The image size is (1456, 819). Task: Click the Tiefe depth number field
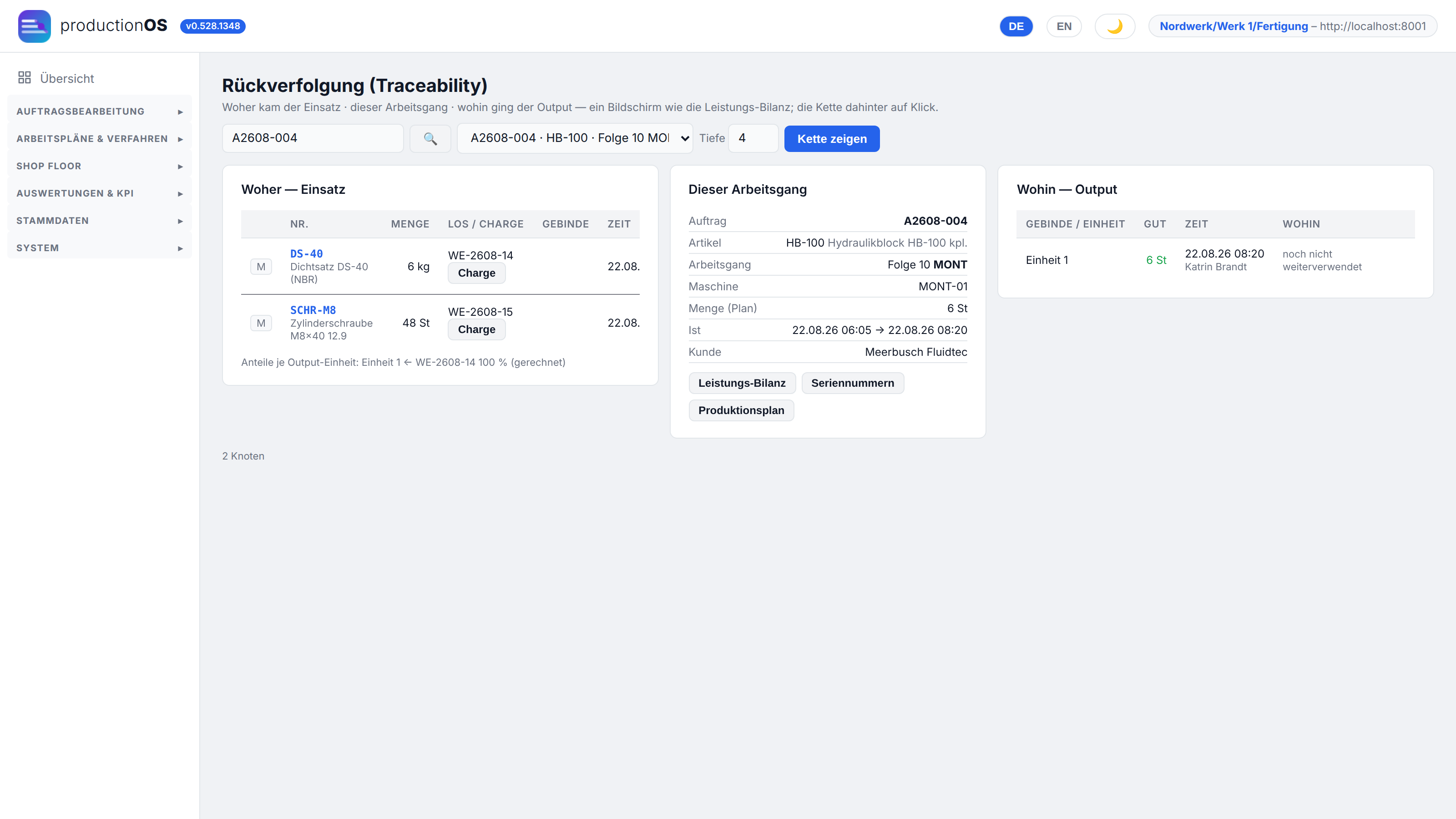coord(753,138)
